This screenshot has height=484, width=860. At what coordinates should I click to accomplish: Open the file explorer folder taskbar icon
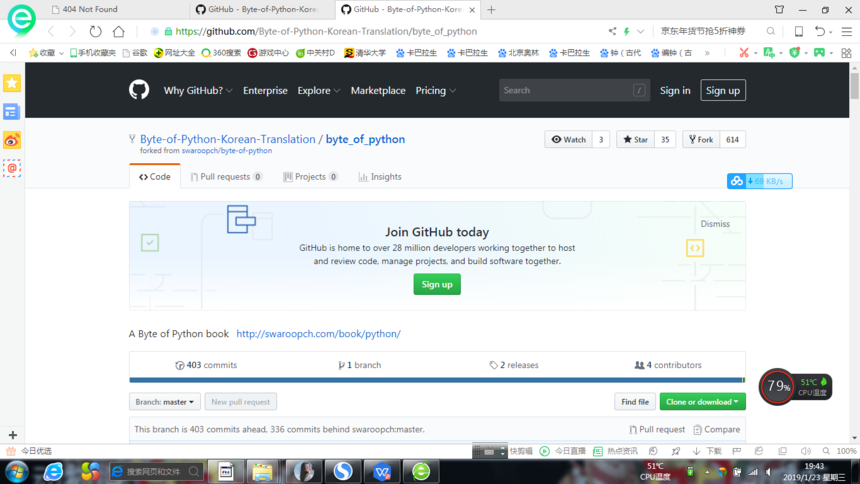[263, 471]
